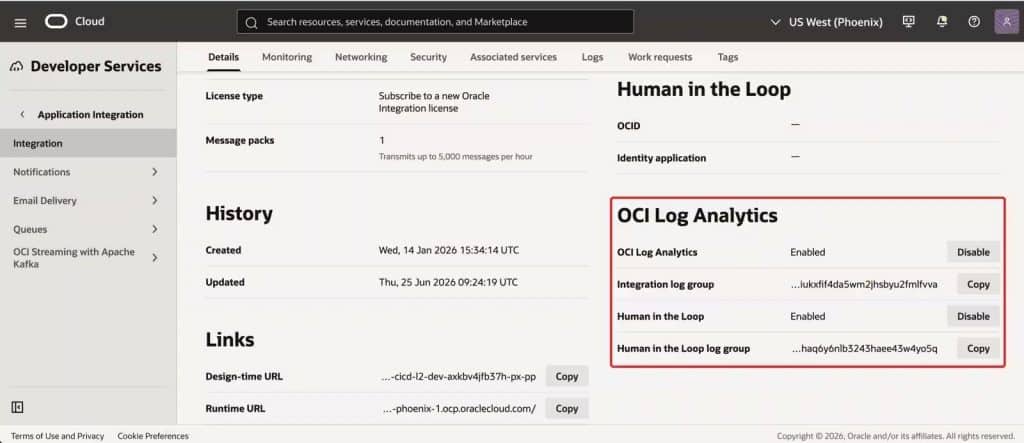This screenshot has width=1024, height=443.
Task: Click the Design-time URL value
Action: pos(458,376)
